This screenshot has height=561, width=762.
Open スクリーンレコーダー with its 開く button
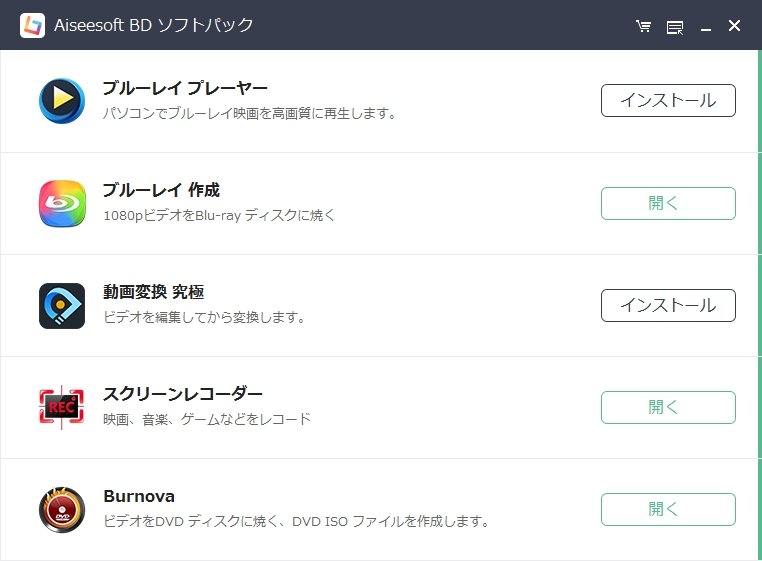(x=668, y=407)
